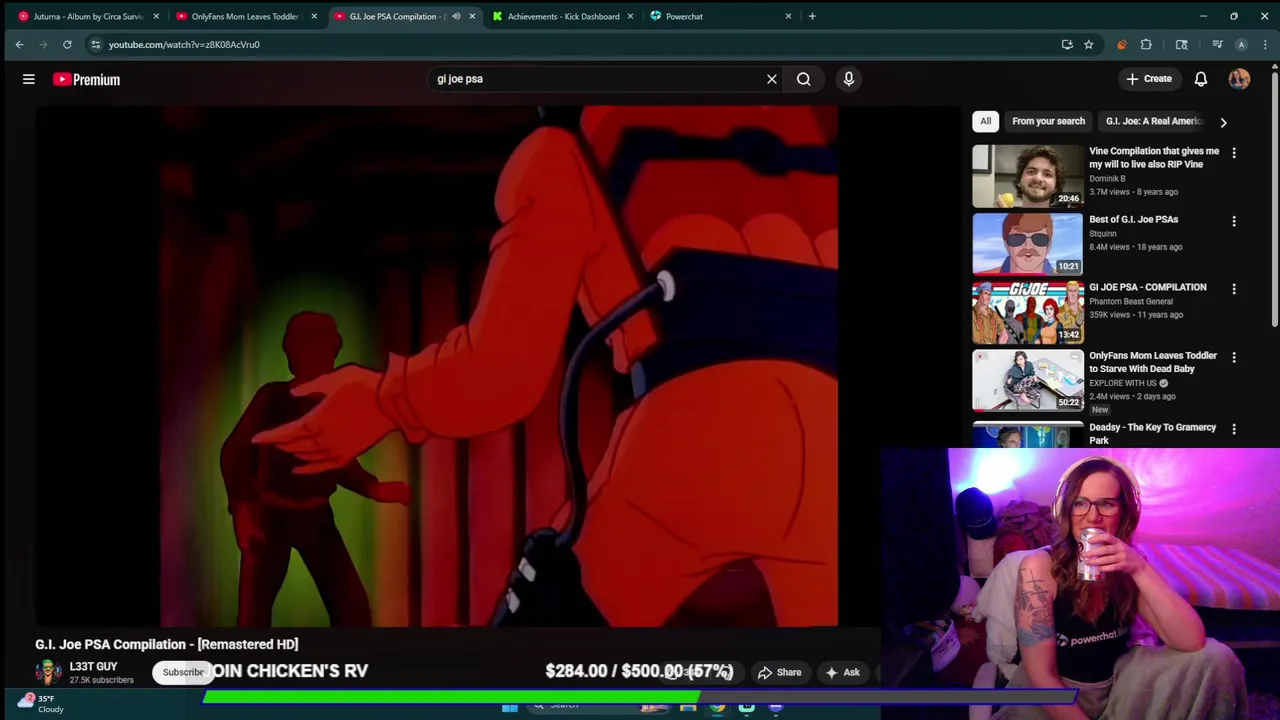The image size is (1280, 720).
Task: Open YouTube notifications bell
Action: [x=1201, y=79]
